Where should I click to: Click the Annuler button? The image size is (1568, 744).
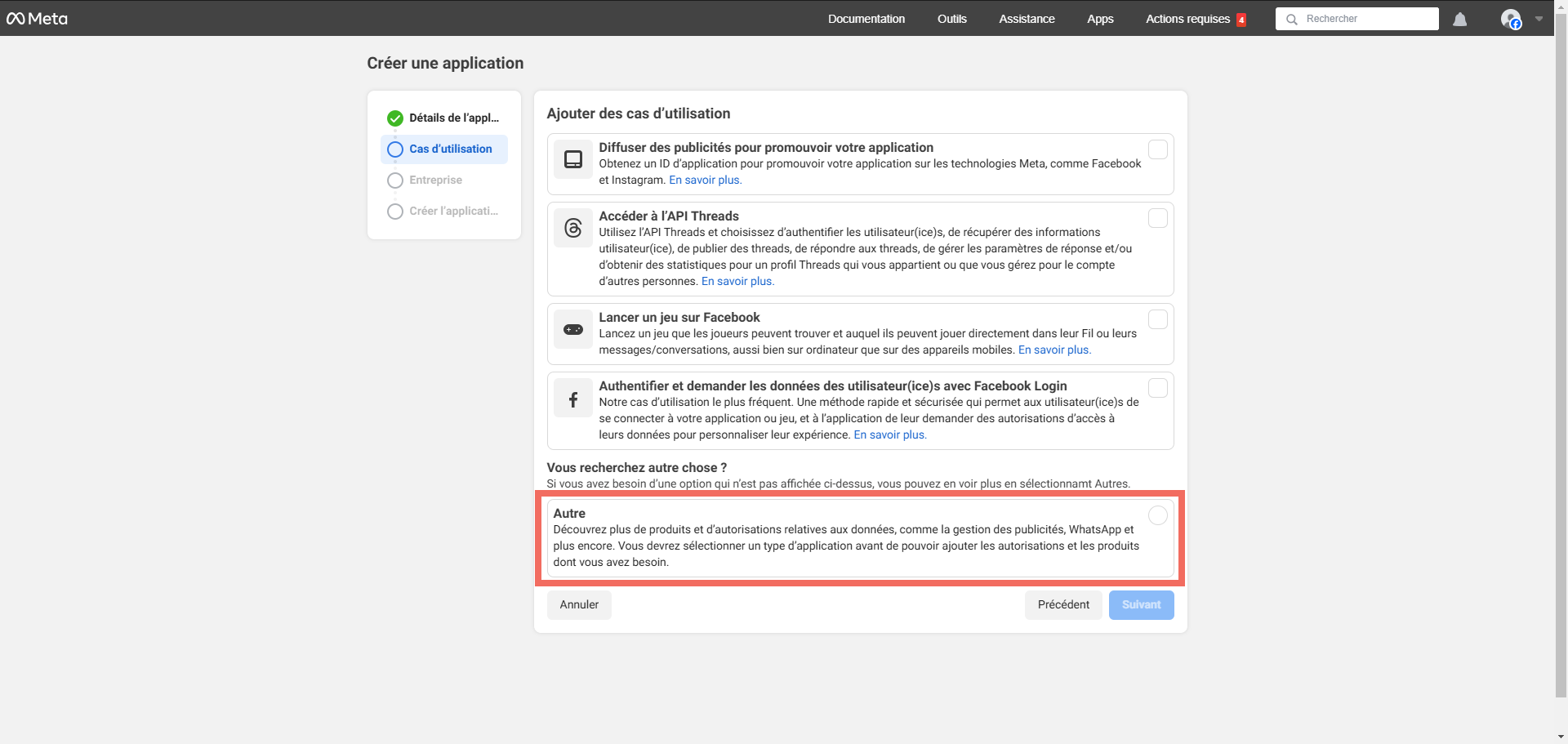tap(579, 605)
